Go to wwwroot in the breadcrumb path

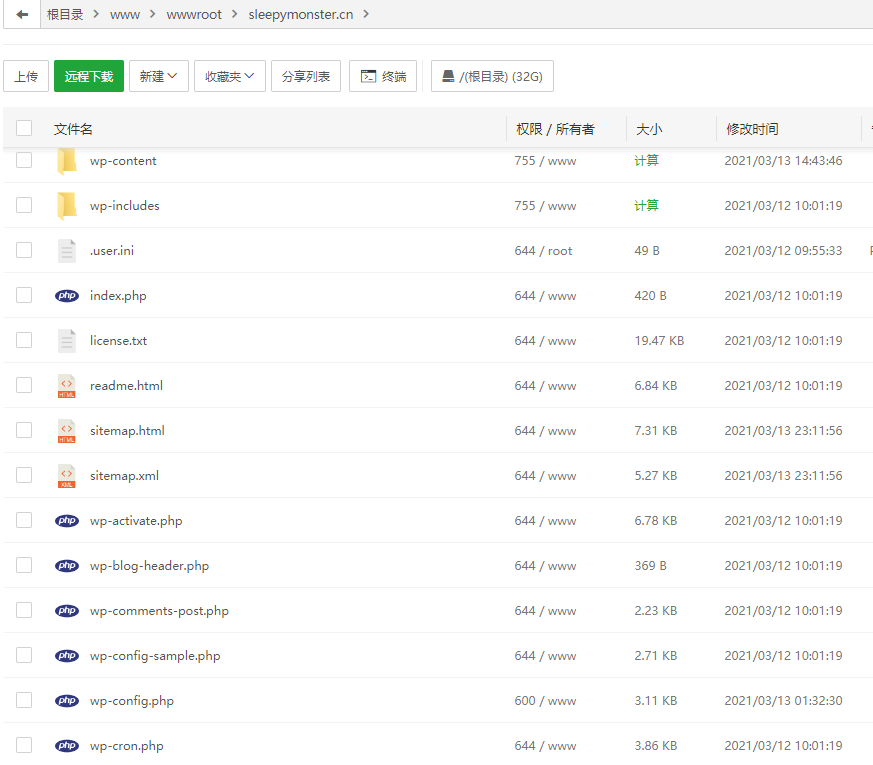(x=194, y=14)
